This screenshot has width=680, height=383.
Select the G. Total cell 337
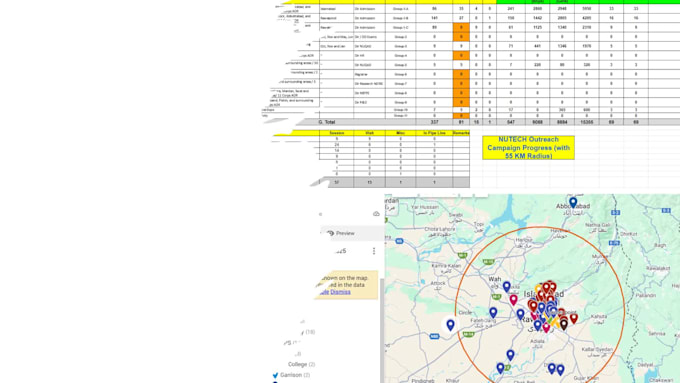(434, 122)
